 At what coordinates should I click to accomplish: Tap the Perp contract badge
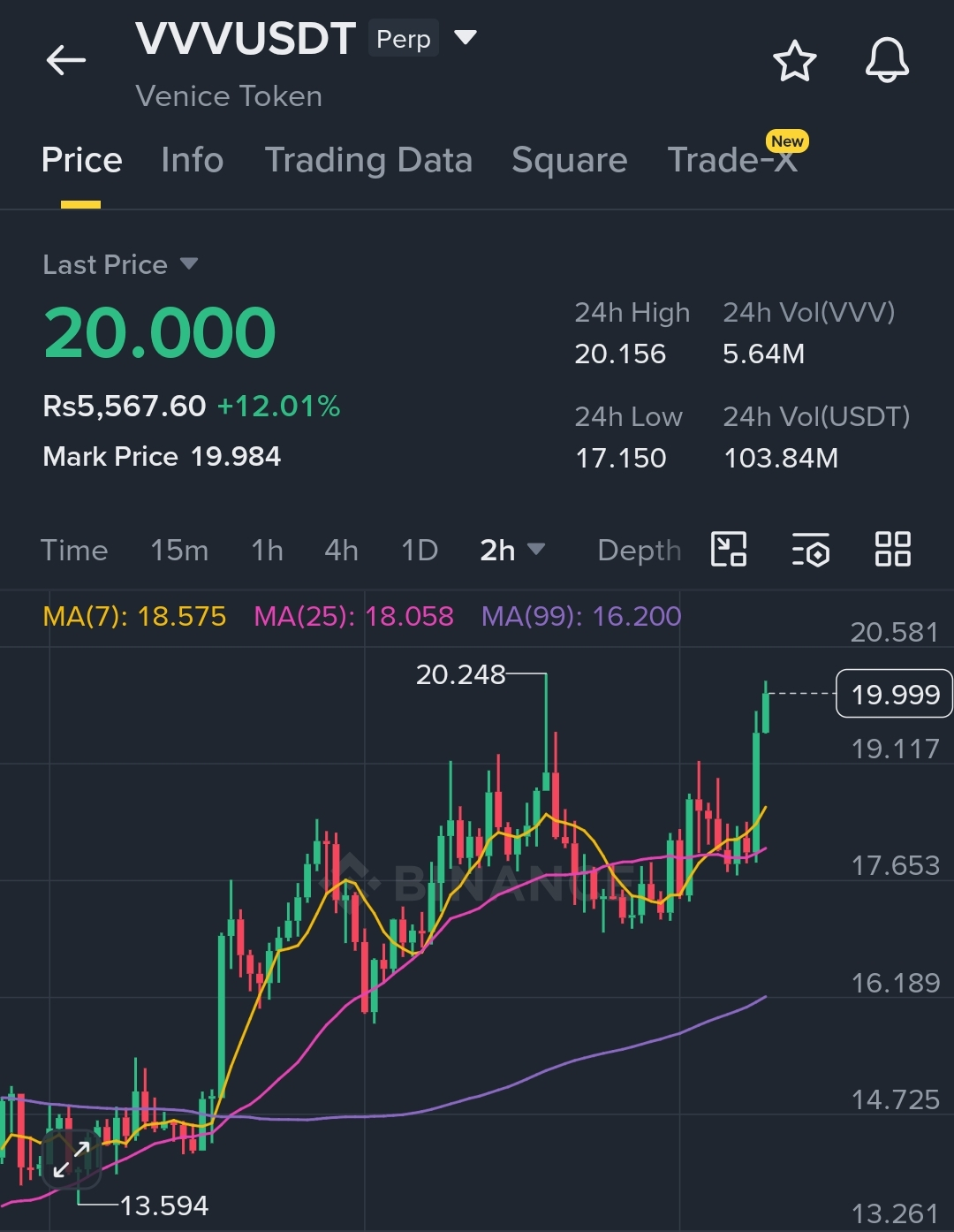404,39
